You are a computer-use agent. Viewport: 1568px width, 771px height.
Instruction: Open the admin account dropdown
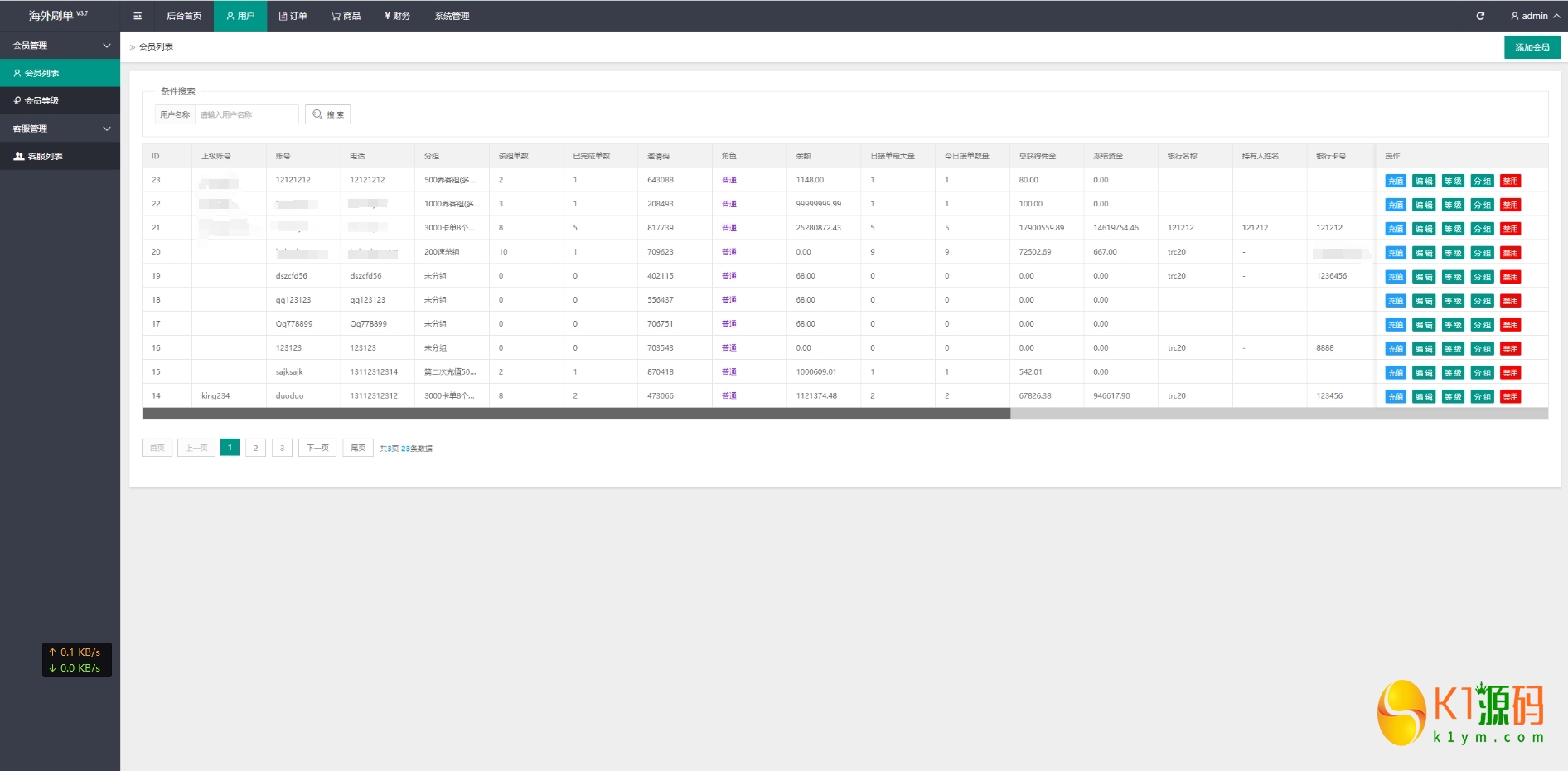tap(1535, 16)
